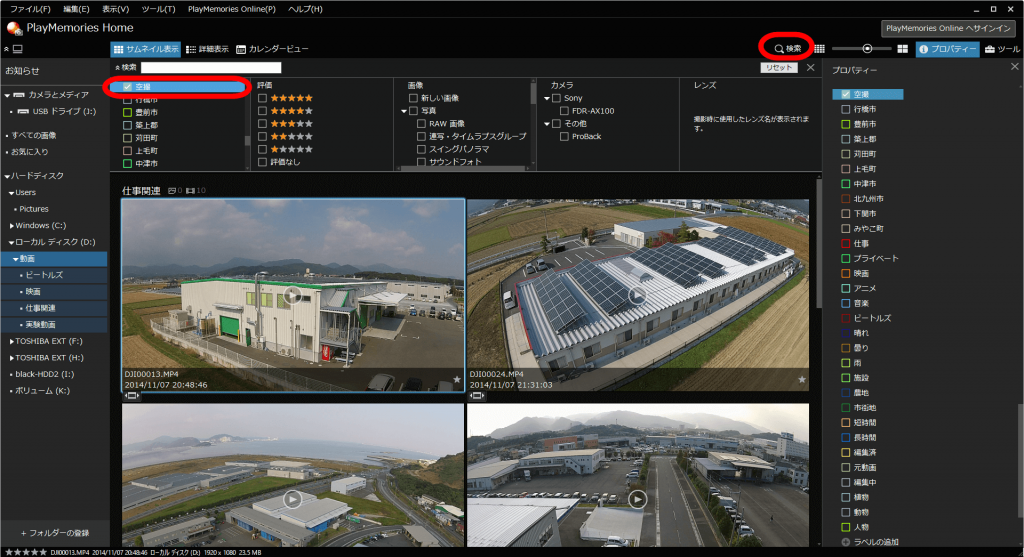Expand the Windows (C:) drive node

tap(12, 226)
